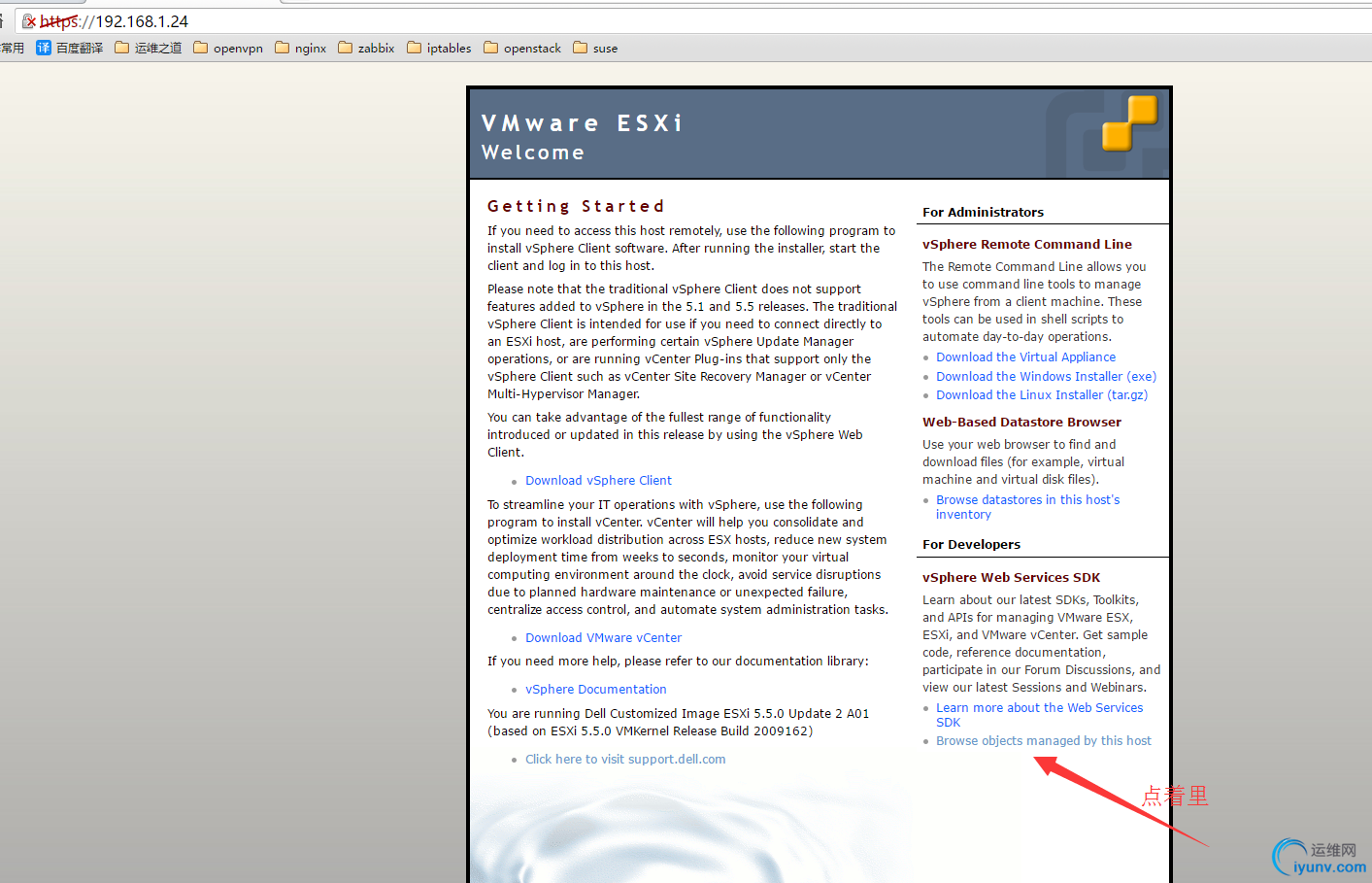Viewport: 1372px width, 883px height.
Task: Open the zabbix bookmark folder
Action: tap(366, 48)
